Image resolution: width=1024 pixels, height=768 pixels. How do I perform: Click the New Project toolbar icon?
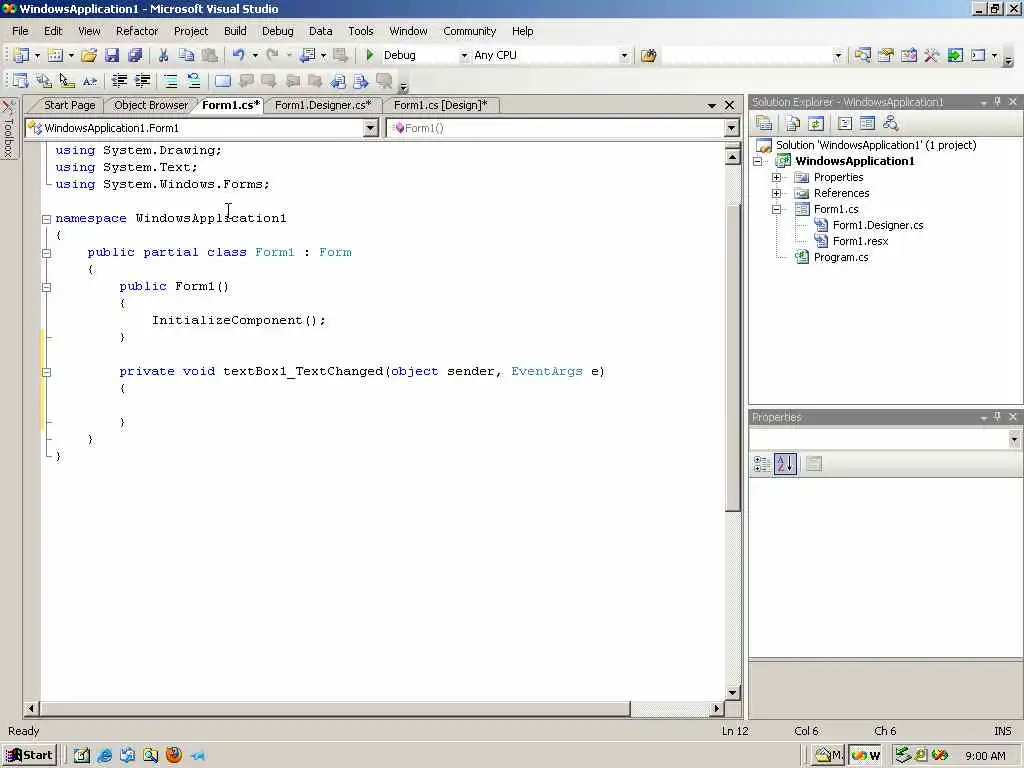point(21,56)
